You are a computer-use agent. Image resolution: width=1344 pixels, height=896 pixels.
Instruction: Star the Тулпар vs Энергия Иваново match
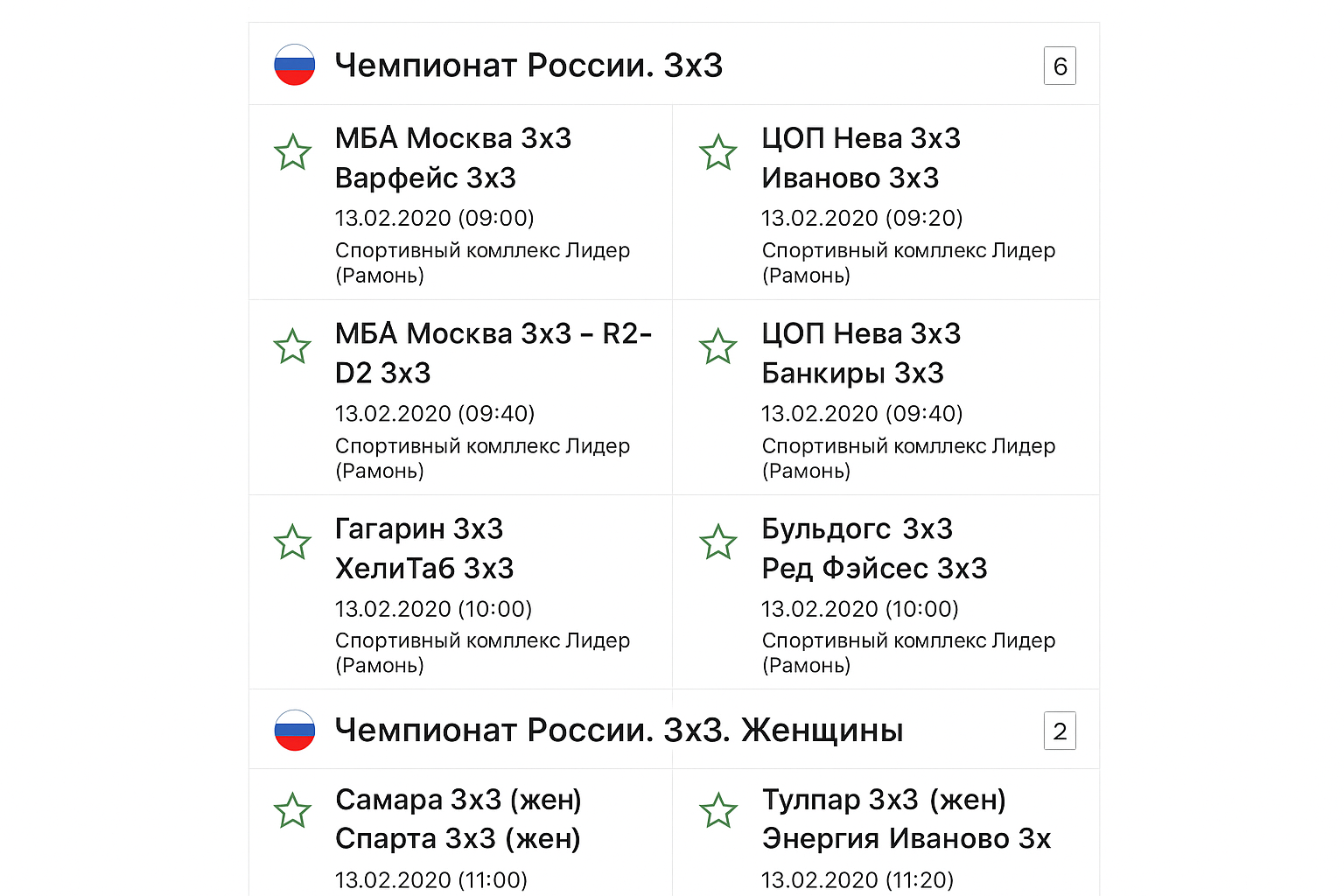718,811
